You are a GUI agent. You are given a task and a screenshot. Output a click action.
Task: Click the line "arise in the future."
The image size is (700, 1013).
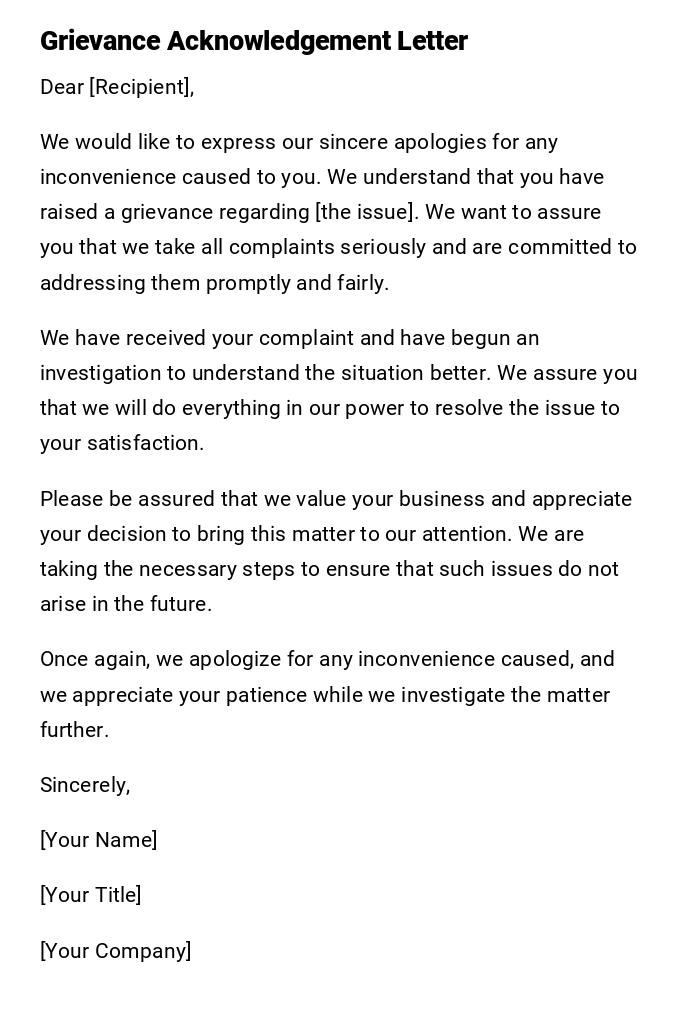tap(126, 605)
